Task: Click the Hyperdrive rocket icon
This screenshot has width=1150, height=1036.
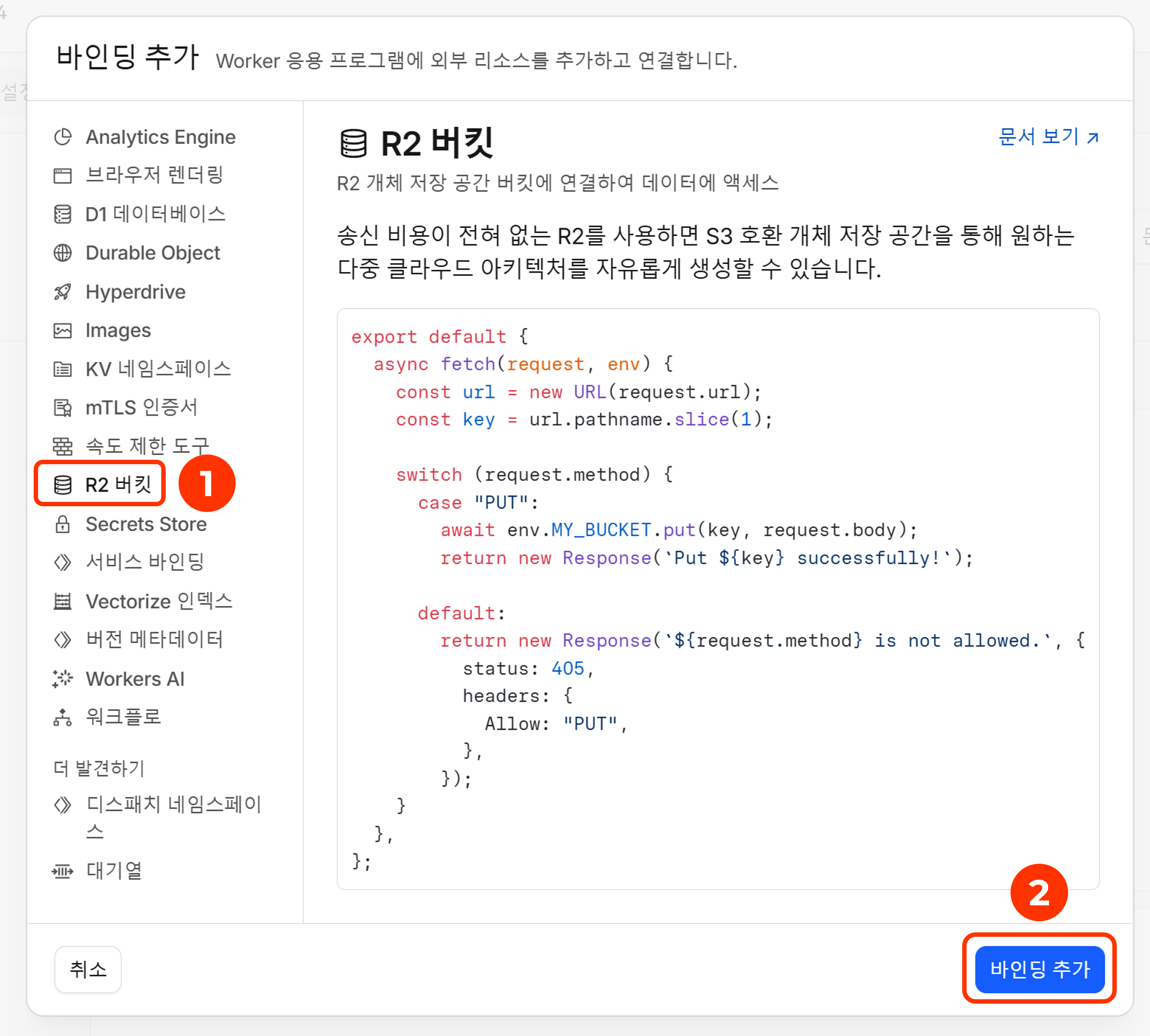Action: 62,292
